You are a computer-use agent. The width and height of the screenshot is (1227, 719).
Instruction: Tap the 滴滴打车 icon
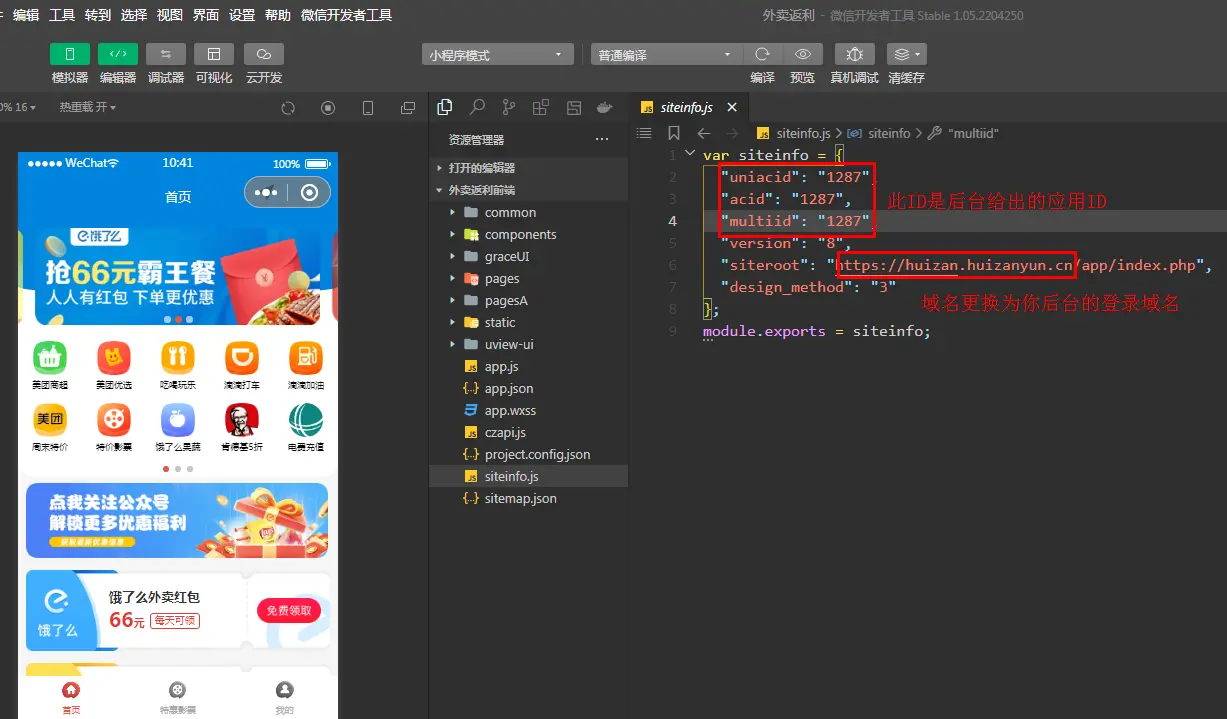[x=241, y=357]
